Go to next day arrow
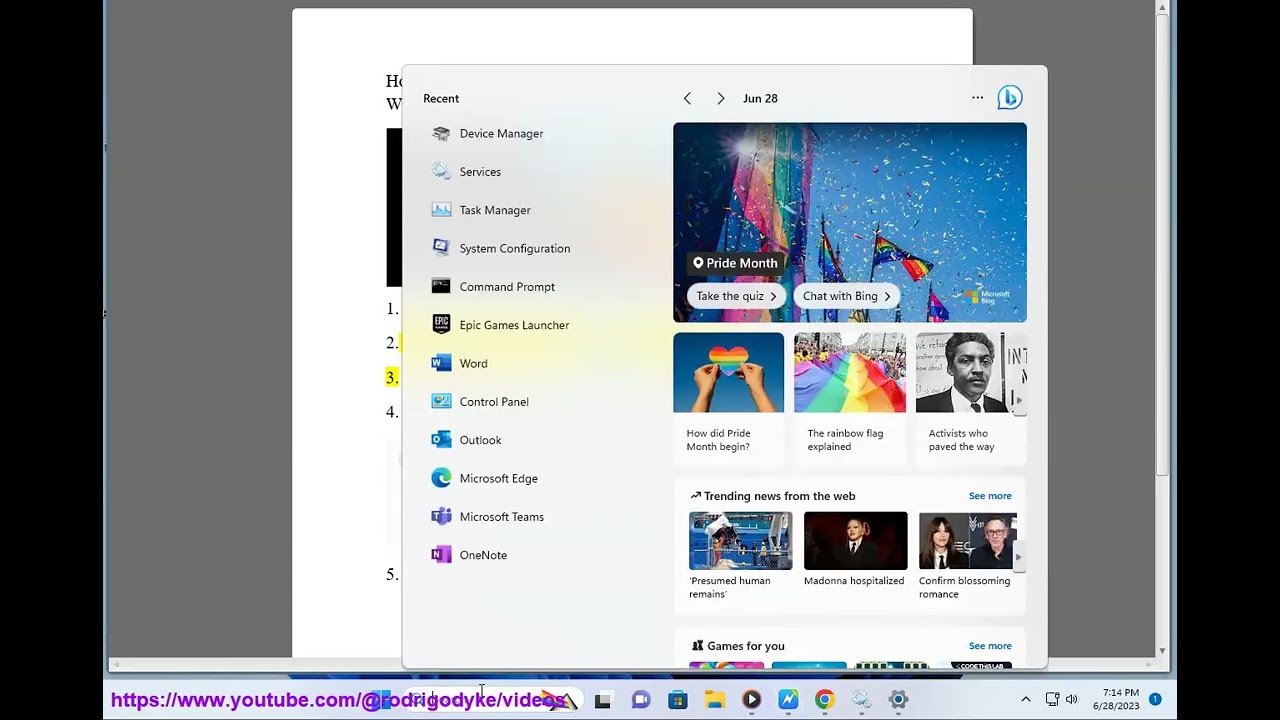1280x720 pixels. pos(720,98)
